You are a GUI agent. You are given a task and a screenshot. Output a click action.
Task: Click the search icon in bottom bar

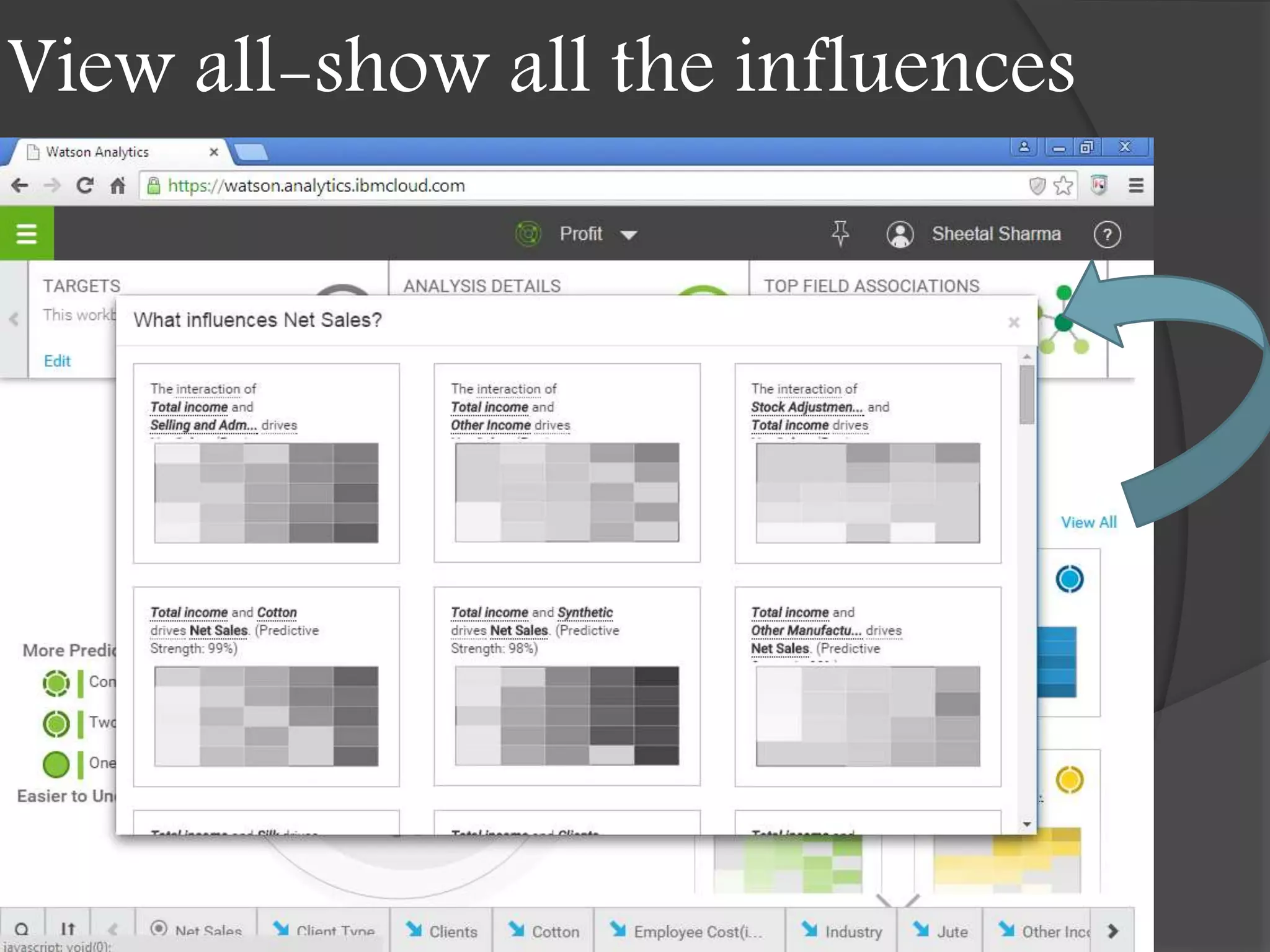[x=22, y=930]
